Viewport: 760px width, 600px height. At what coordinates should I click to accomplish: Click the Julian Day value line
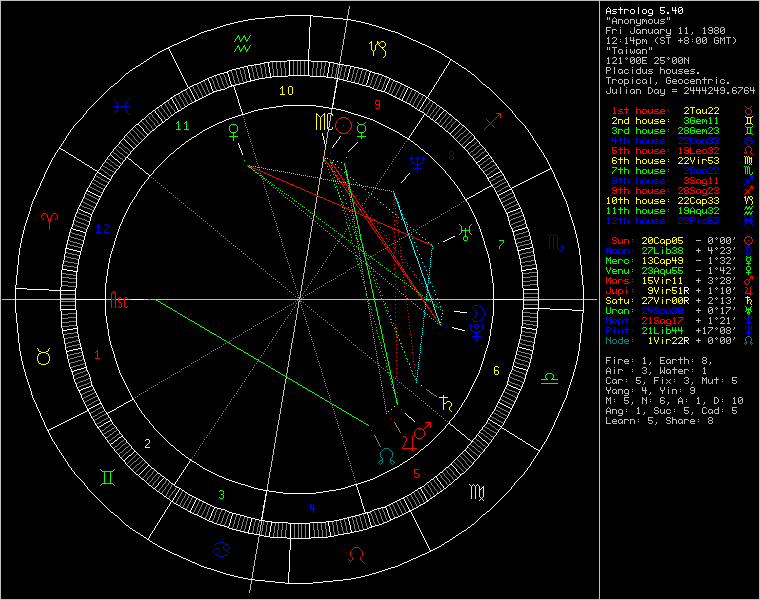pos(680,91)
